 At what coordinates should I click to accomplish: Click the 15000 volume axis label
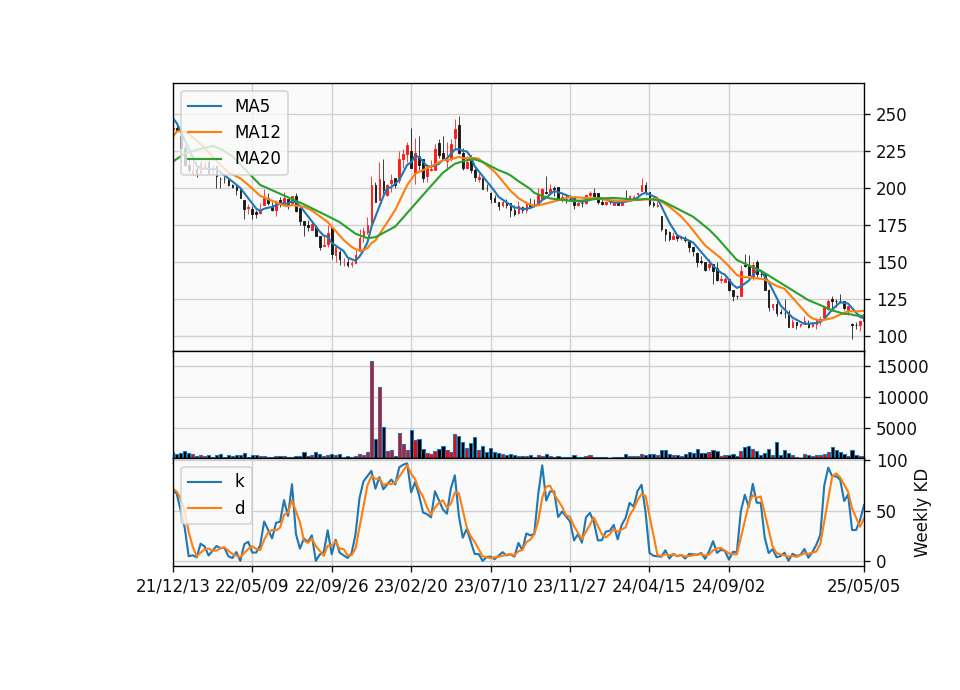point(902,367)
